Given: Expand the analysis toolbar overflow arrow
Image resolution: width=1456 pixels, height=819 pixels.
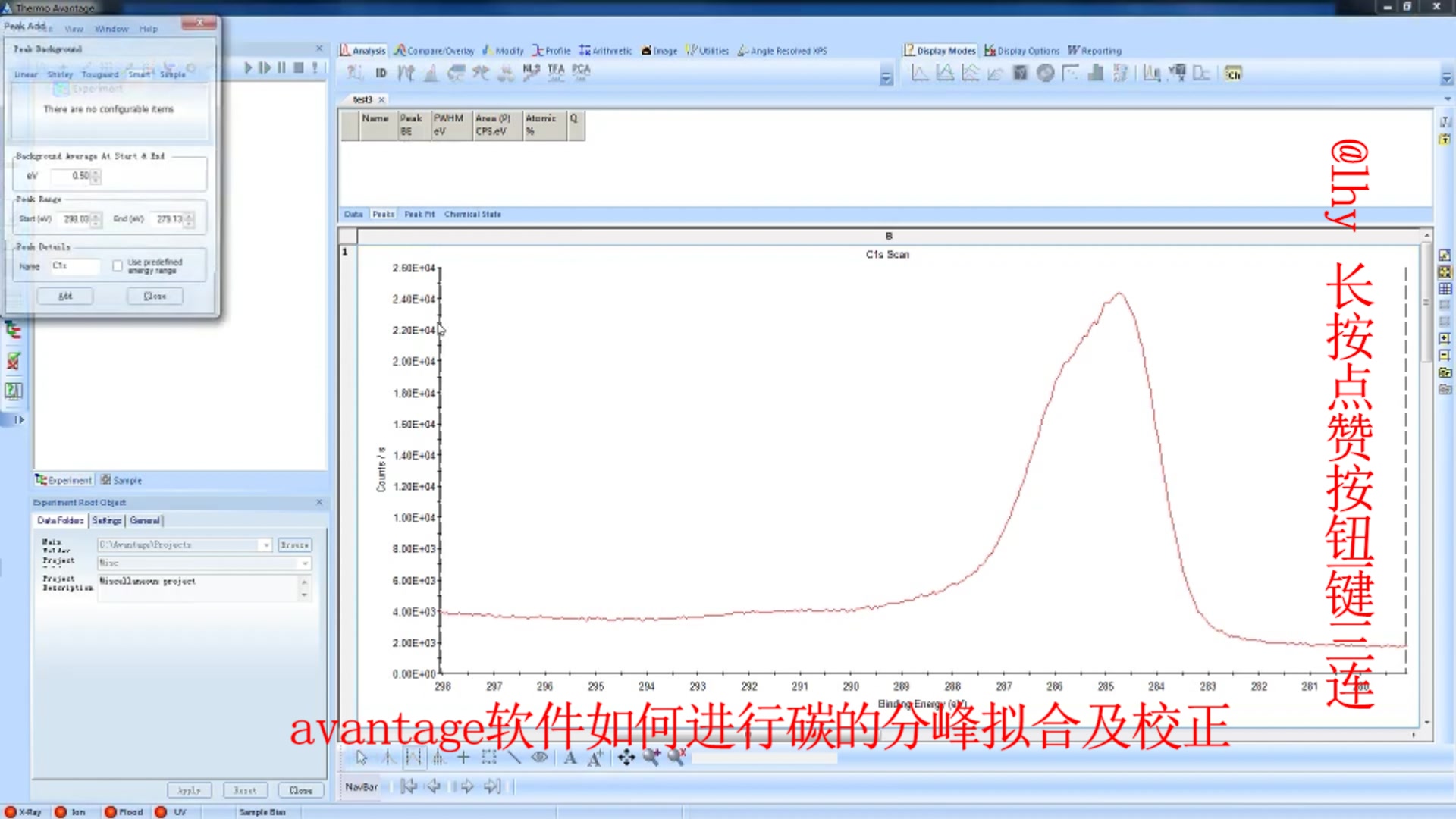Looking at the screenshot, I should coord(886,77).
